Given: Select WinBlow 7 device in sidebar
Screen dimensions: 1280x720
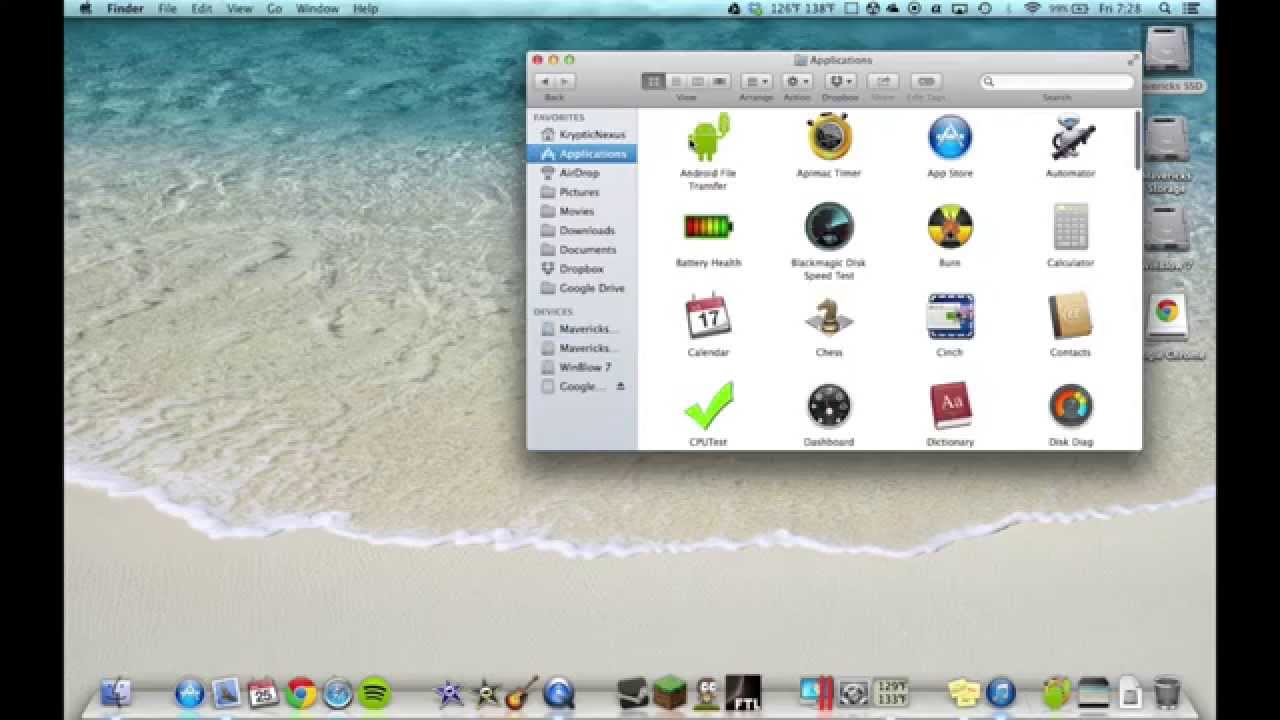Looking at the screenshot, I should [x=582, y=367].
